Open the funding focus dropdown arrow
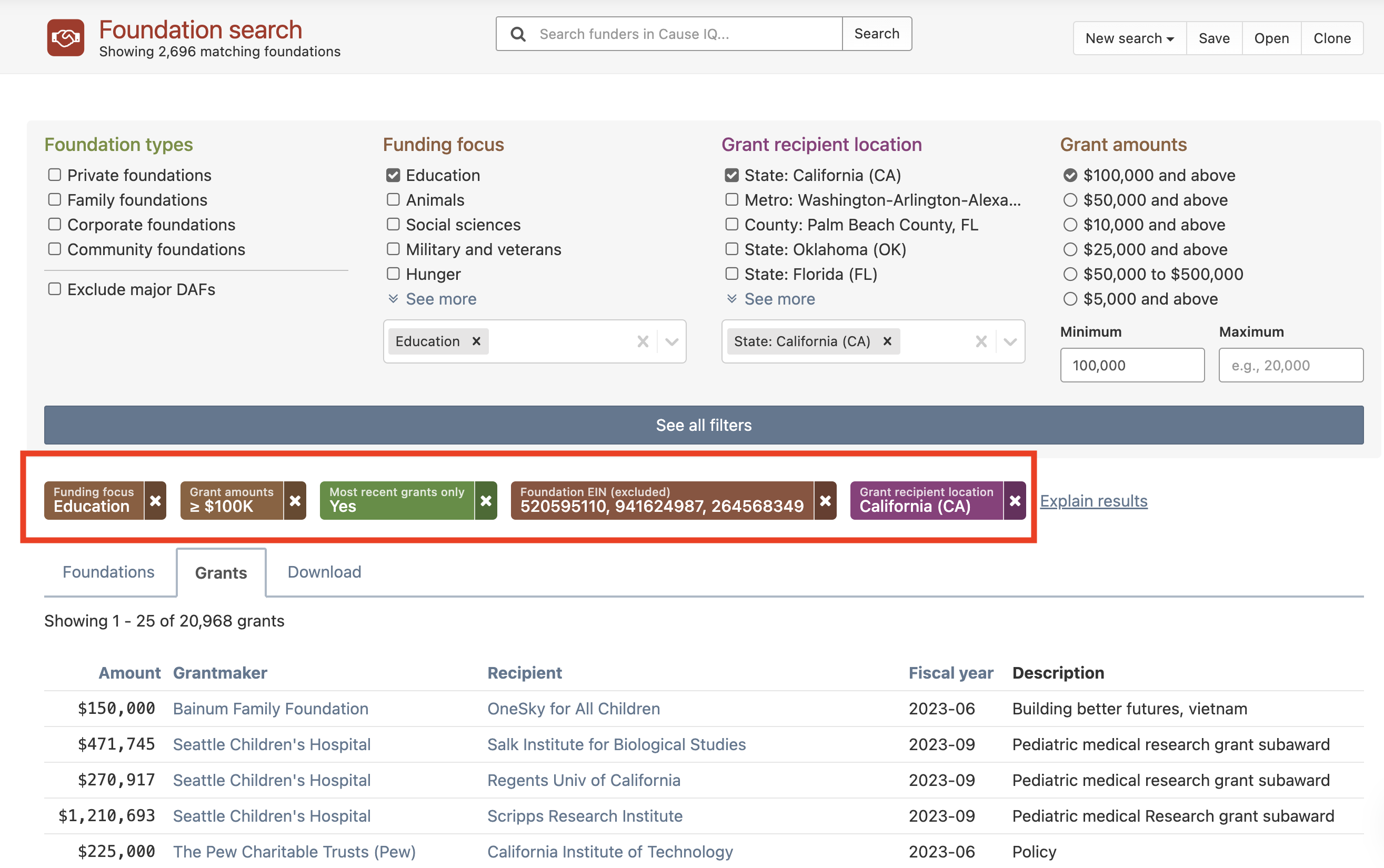Image resolution: width=1384 pixels, height=868 pixels. tap(671, 341)
